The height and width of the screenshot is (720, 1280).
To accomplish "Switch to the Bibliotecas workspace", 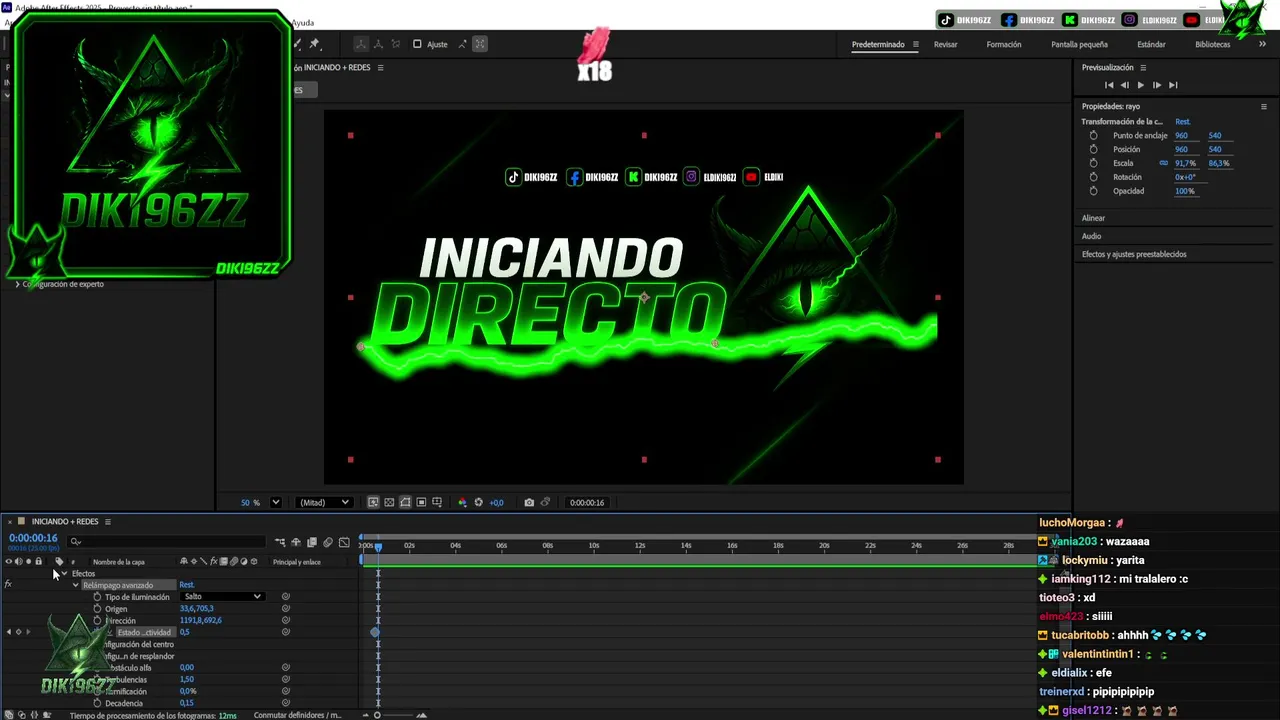I will [1212, 44].
